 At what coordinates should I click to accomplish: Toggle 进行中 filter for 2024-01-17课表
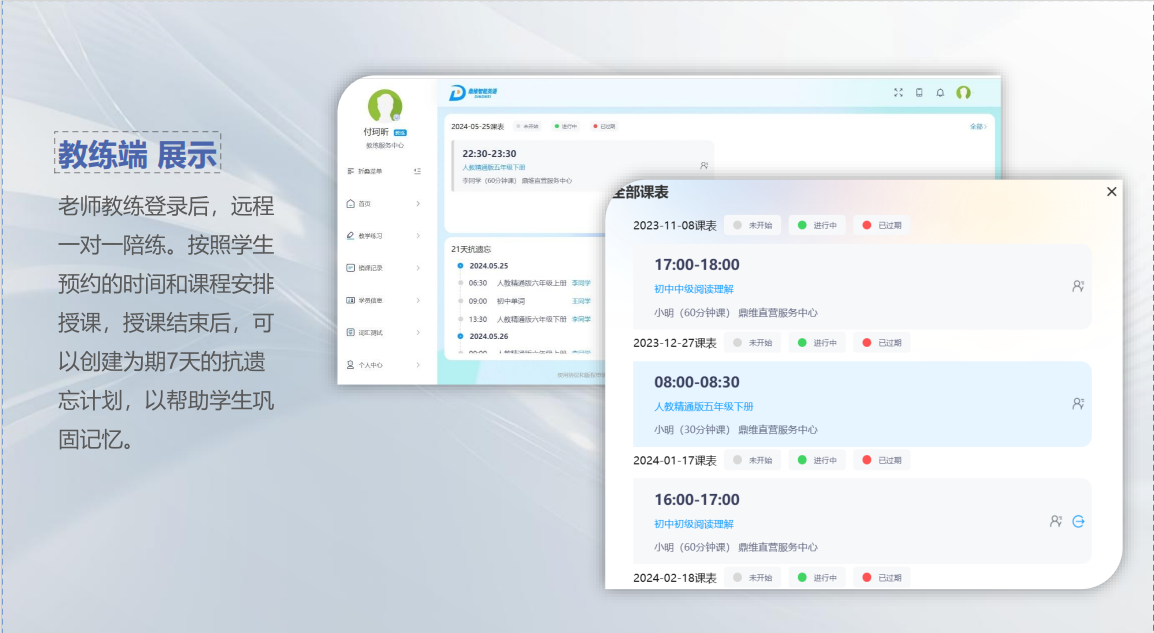click(817, 461)
